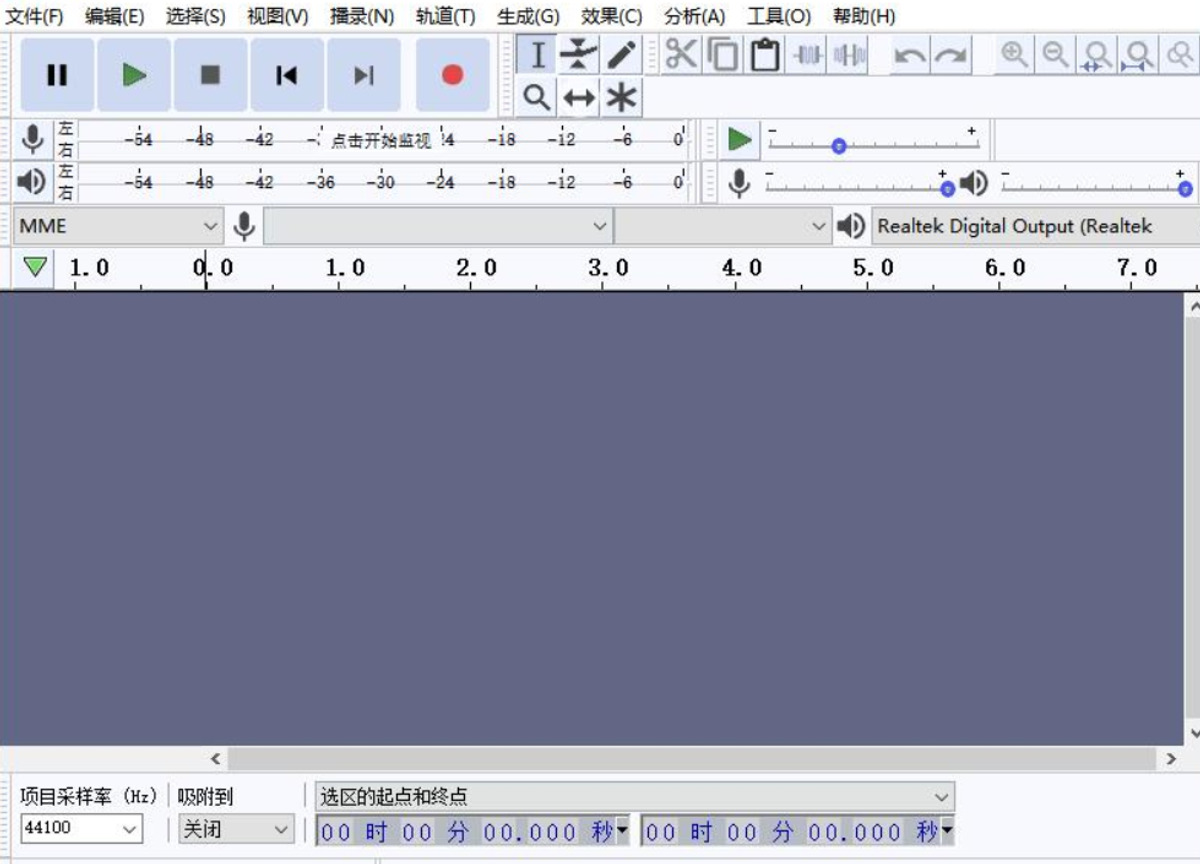Click the Cut scissors icon
Image resolution: width=1200 pixels, height=864 pixels.
pyautogui.click(x=681, y=54)
